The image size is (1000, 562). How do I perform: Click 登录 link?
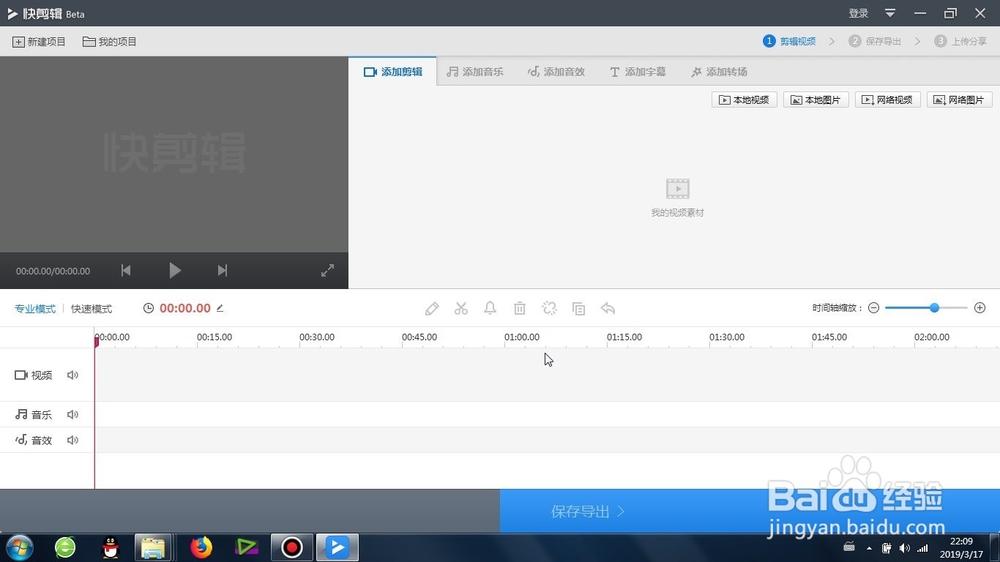(858, 13)
